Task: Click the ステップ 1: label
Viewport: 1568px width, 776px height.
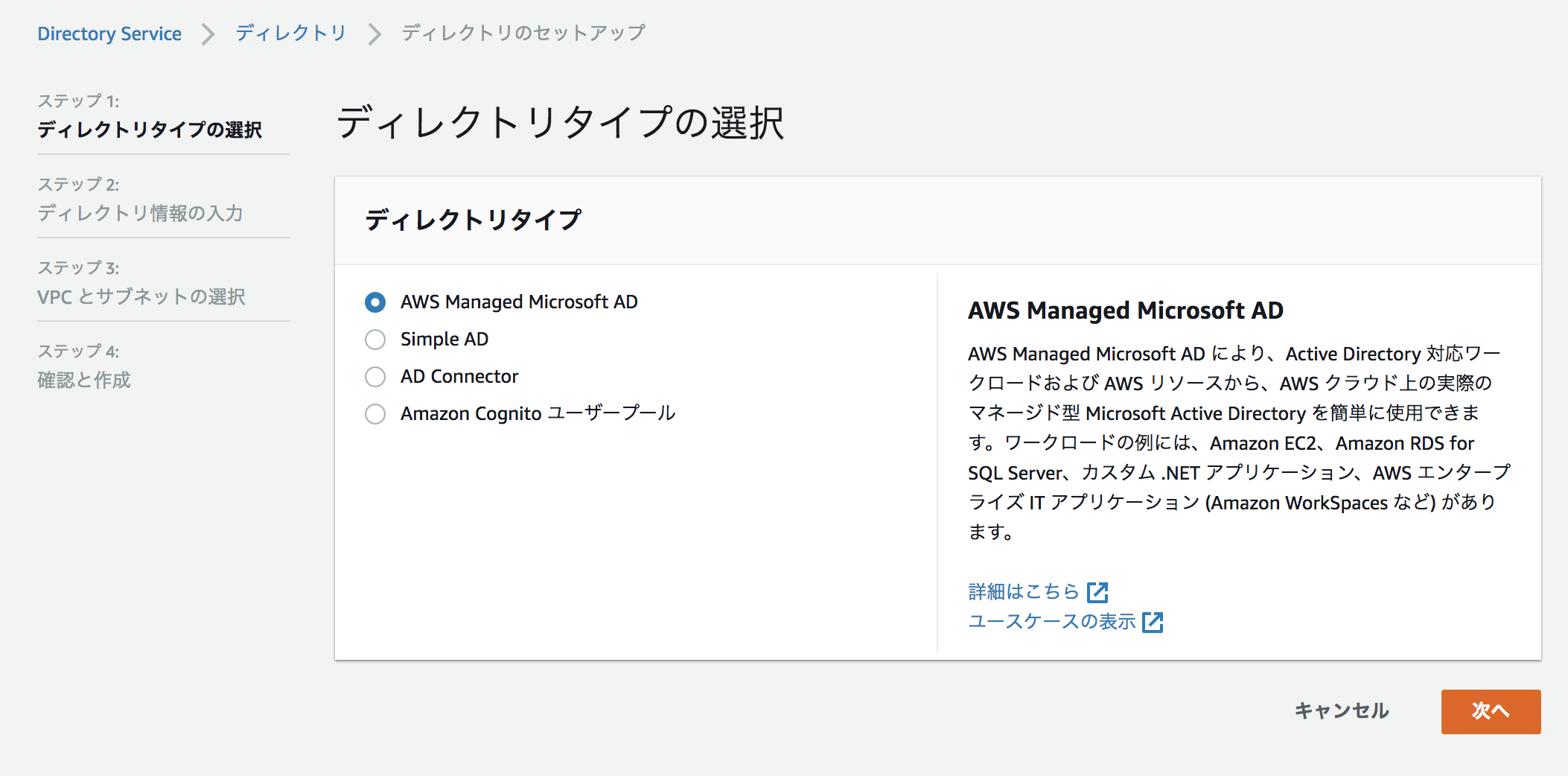Action: click(78, 101)
